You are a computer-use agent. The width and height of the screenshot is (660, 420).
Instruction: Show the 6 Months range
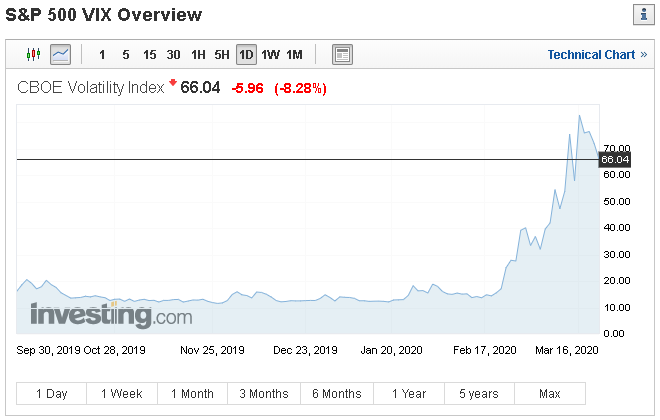(337, 394)
